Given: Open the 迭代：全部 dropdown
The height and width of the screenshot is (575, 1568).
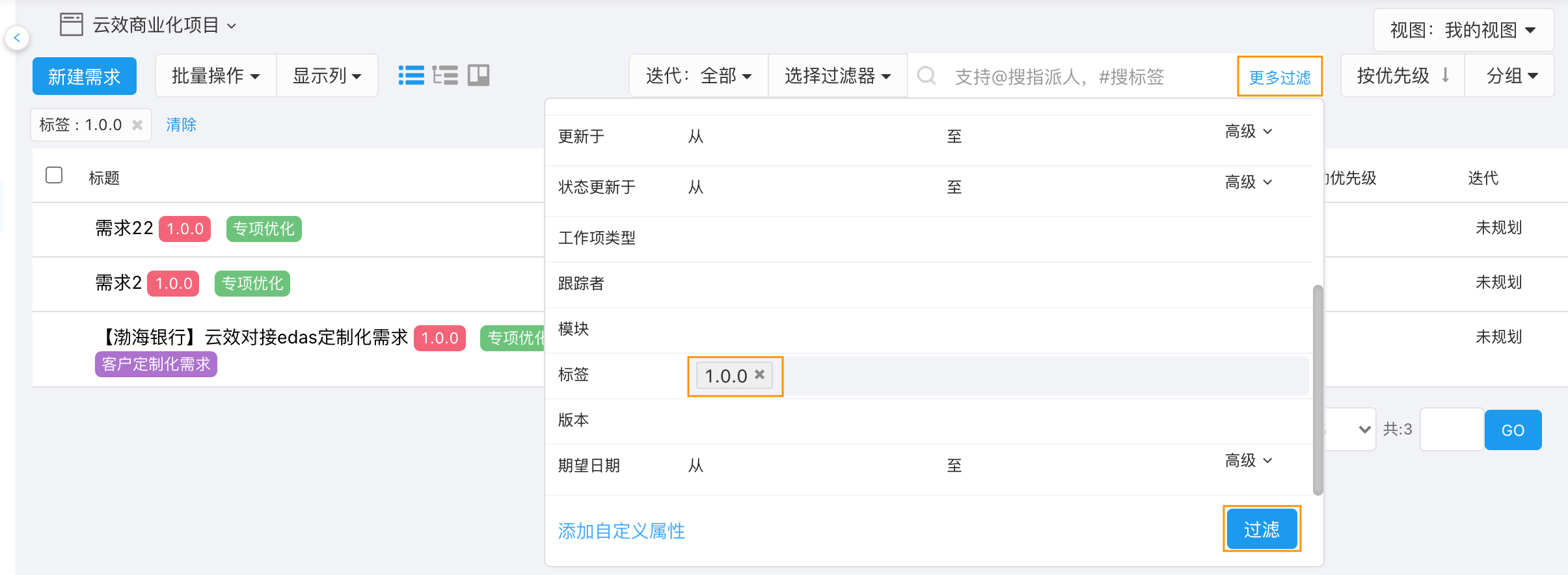Looking at the screenshot, I should click(699, 76).
